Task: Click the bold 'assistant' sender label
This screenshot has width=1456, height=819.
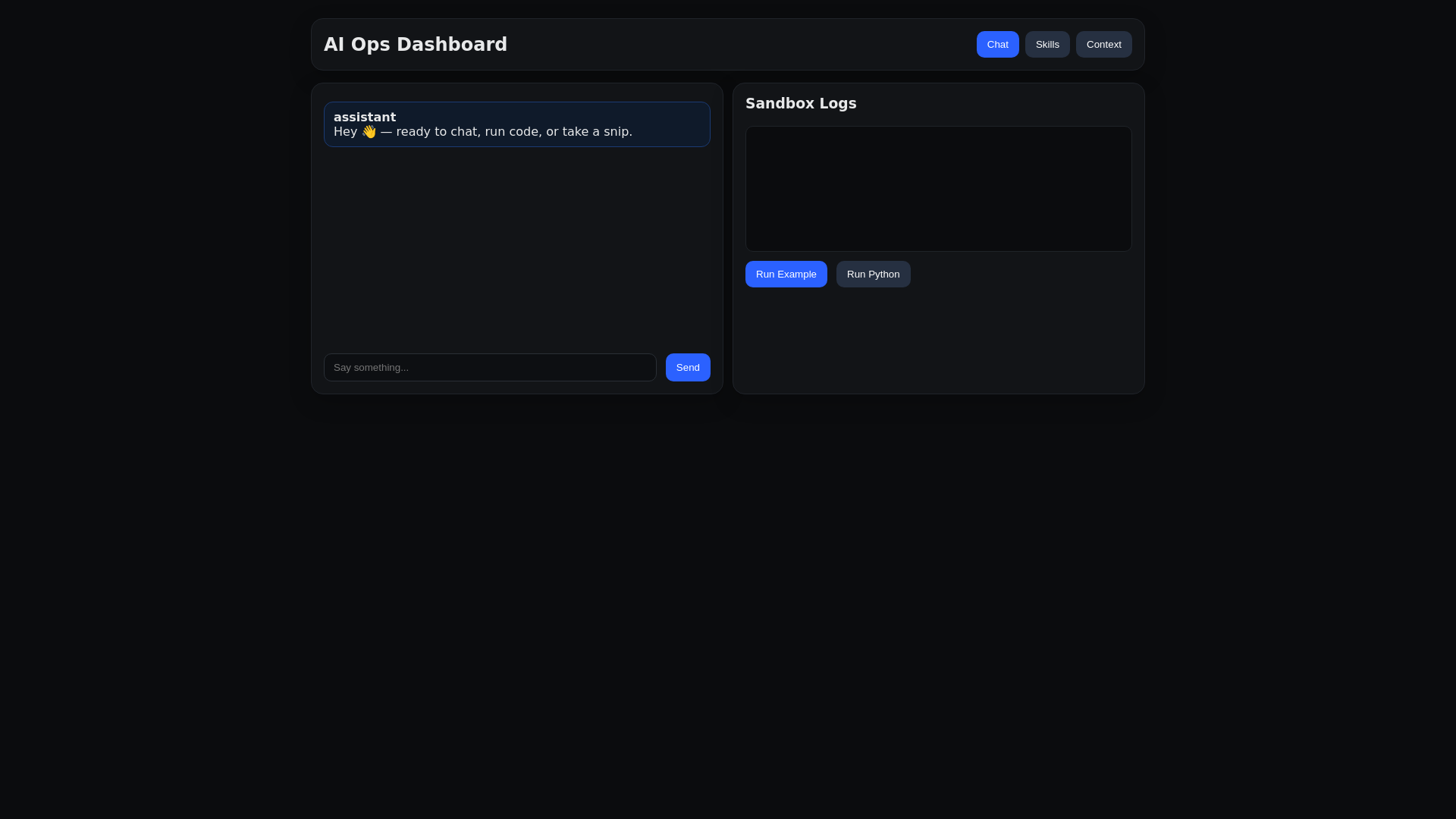Action: coord(365,118)
